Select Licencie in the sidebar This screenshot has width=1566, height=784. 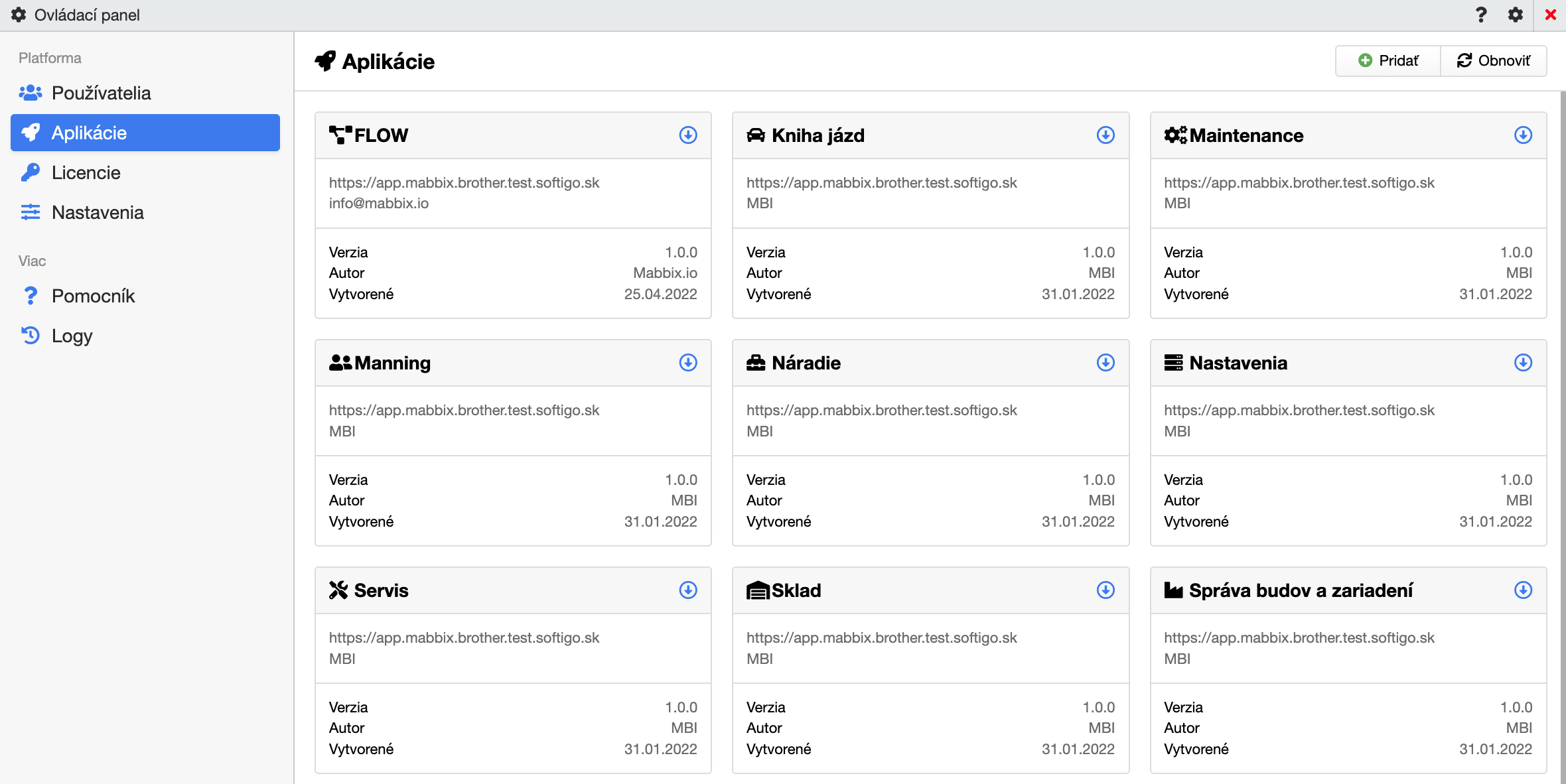(86, 172)
